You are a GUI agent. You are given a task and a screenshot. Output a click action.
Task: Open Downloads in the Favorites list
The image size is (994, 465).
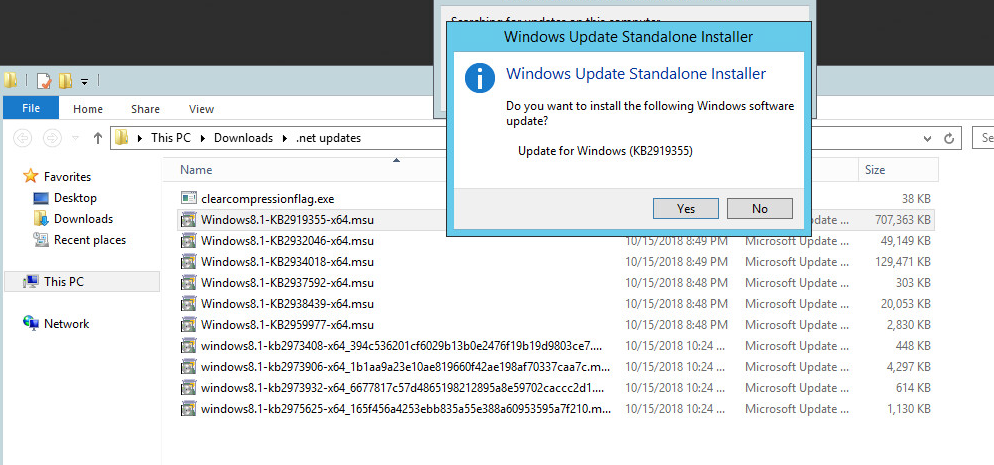(x=83, y=219)
